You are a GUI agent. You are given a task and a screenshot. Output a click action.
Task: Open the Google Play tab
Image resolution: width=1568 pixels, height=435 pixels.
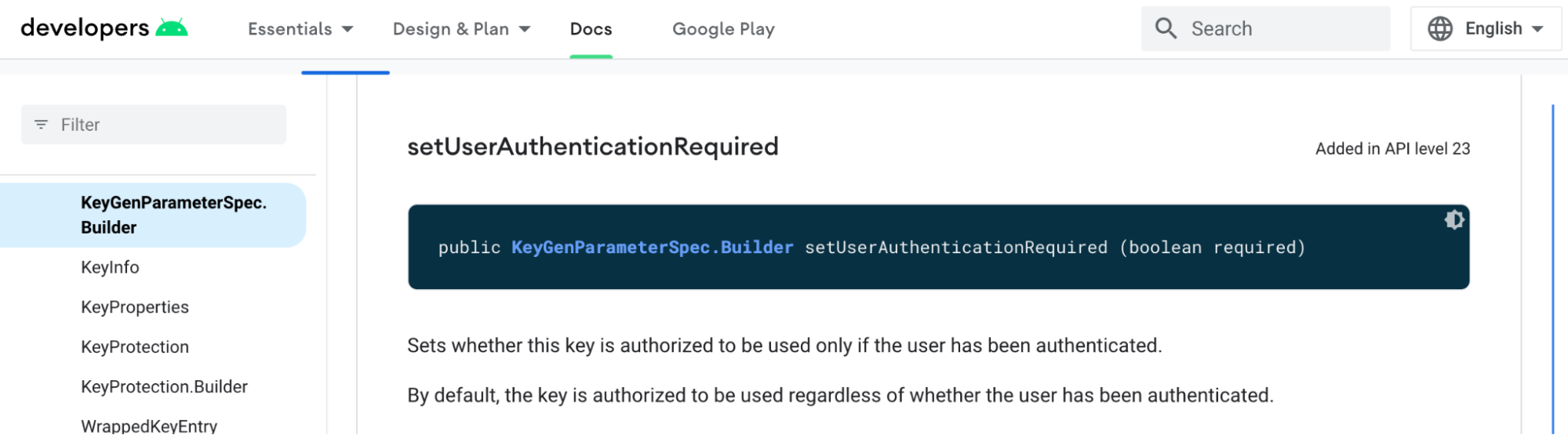(x=723, y=29)
